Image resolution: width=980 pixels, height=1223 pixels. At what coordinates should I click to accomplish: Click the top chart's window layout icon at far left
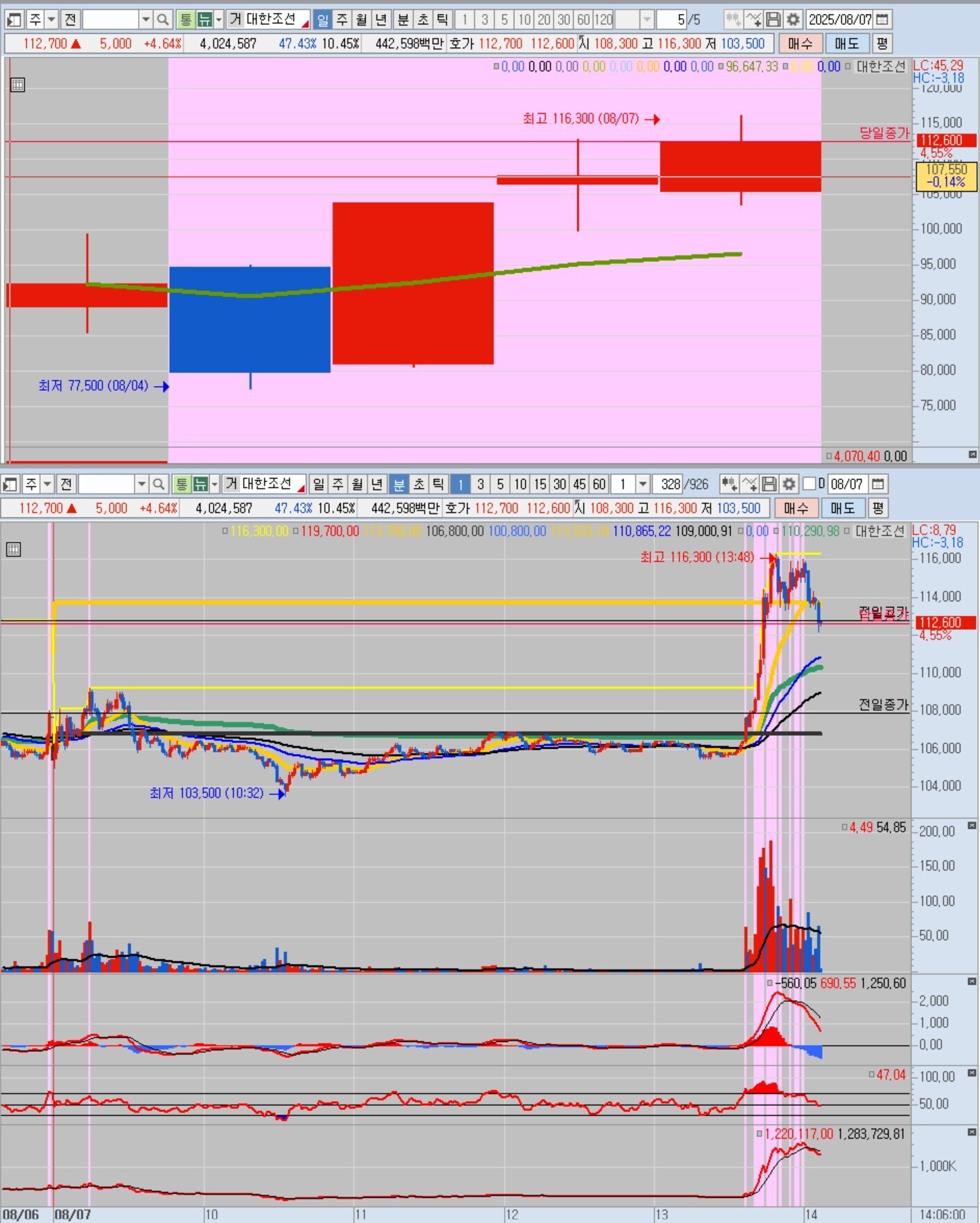[x=15, y=19]
